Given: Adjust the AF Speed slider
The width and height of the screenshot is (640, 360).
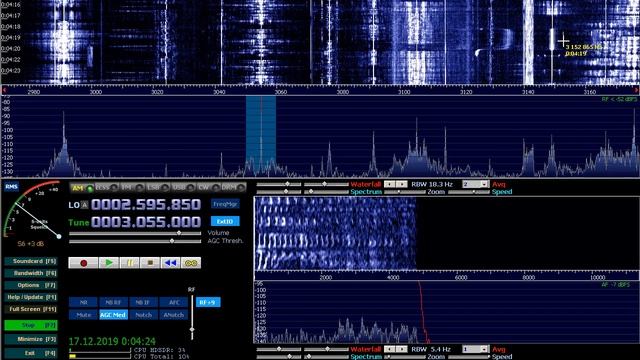Looking at the screenshot, I should coord(469,357).
